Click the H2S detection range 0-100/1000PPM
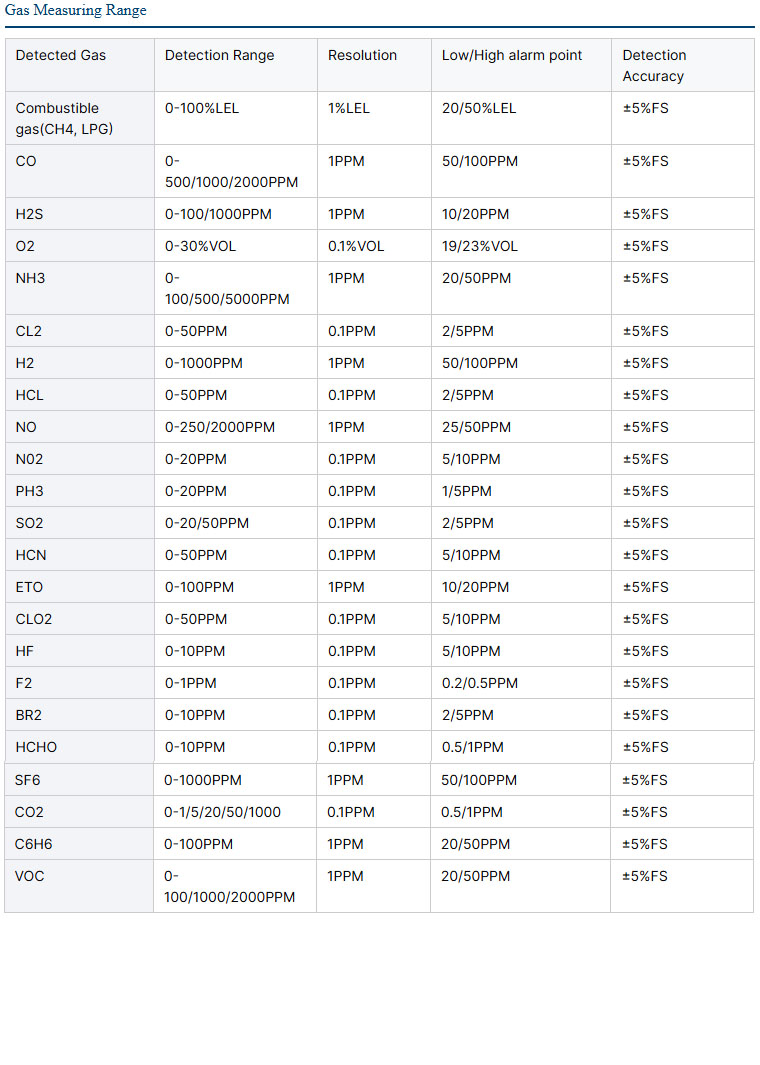The width and height of the screenshot is (760, 1065). tap(218, 214)
